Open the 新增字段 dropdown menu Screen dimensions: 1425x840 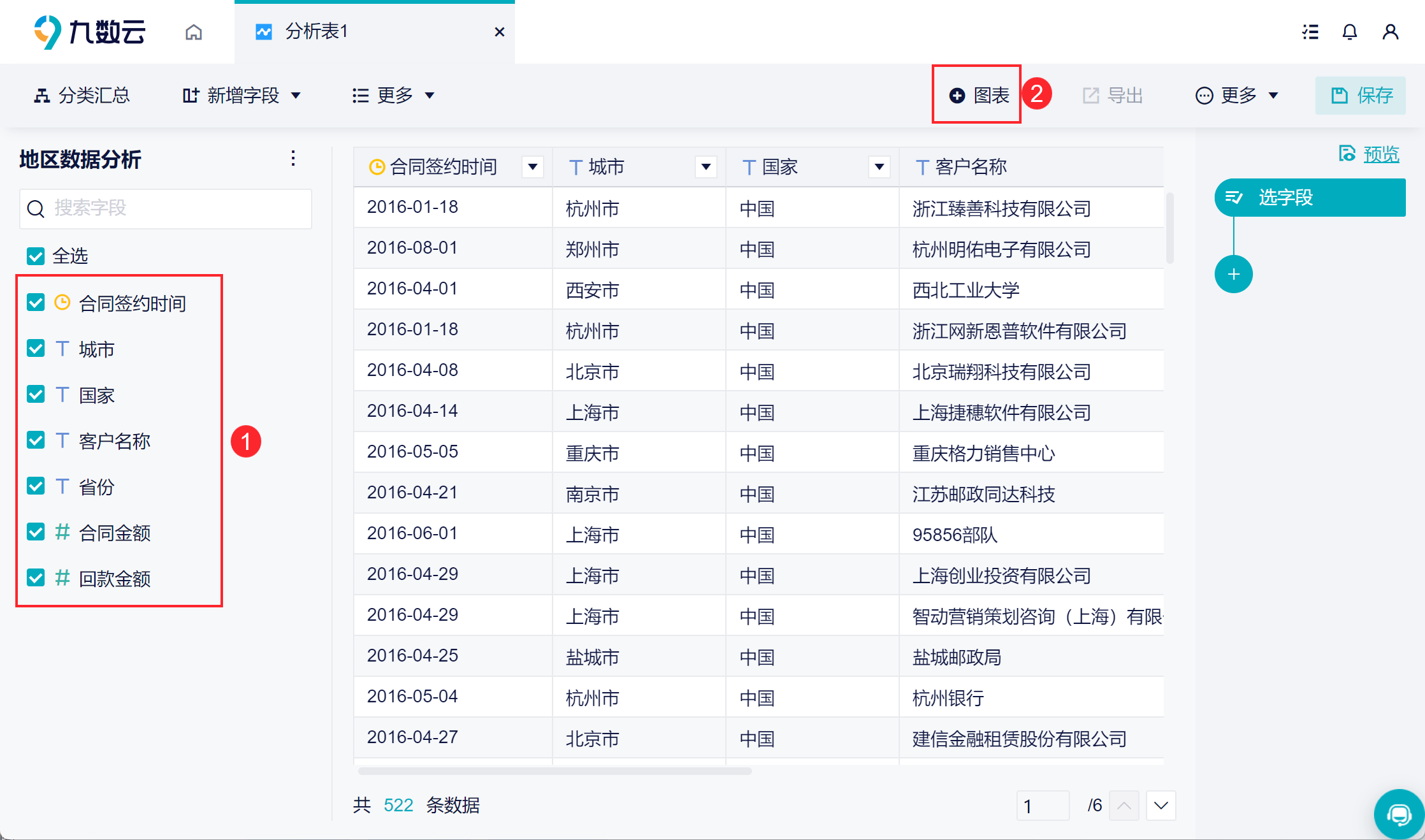[x=242, y=96]
